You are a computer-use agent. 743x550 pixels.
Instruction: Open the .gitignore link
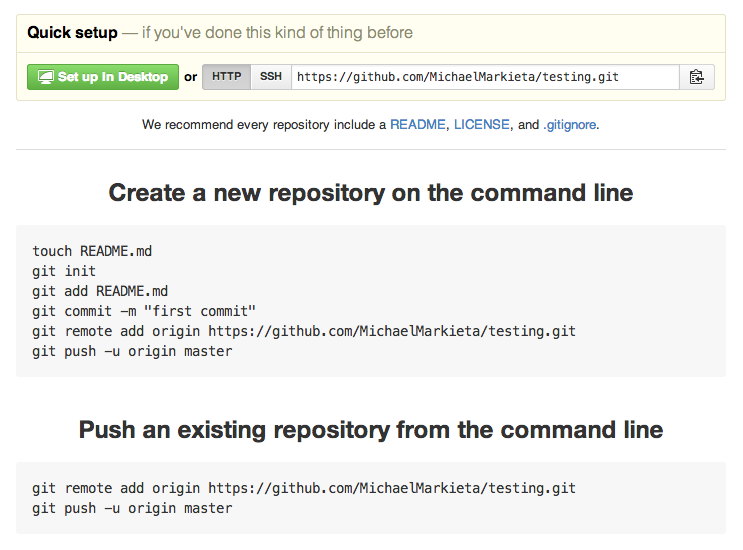point(569,125)
